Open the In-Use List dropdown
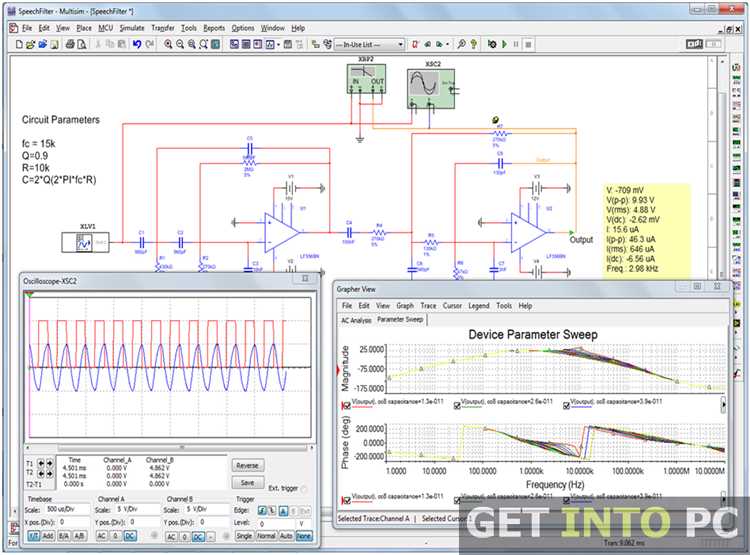The image size is (750, 555). tap(369, 44)
